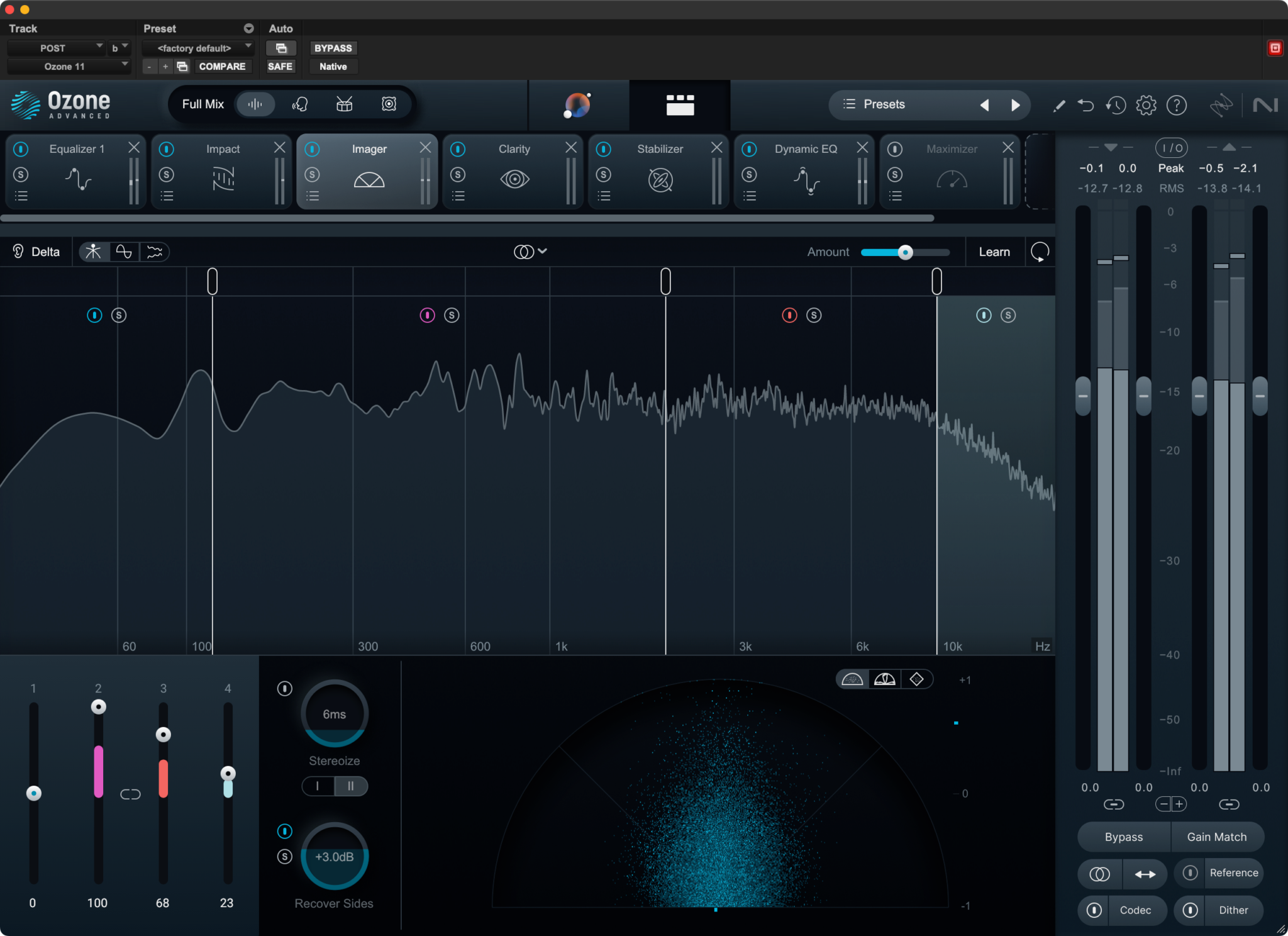The image size is (1288, 936).
Task: Click the Help question mark icon
Action: (x=1177, y=105)
